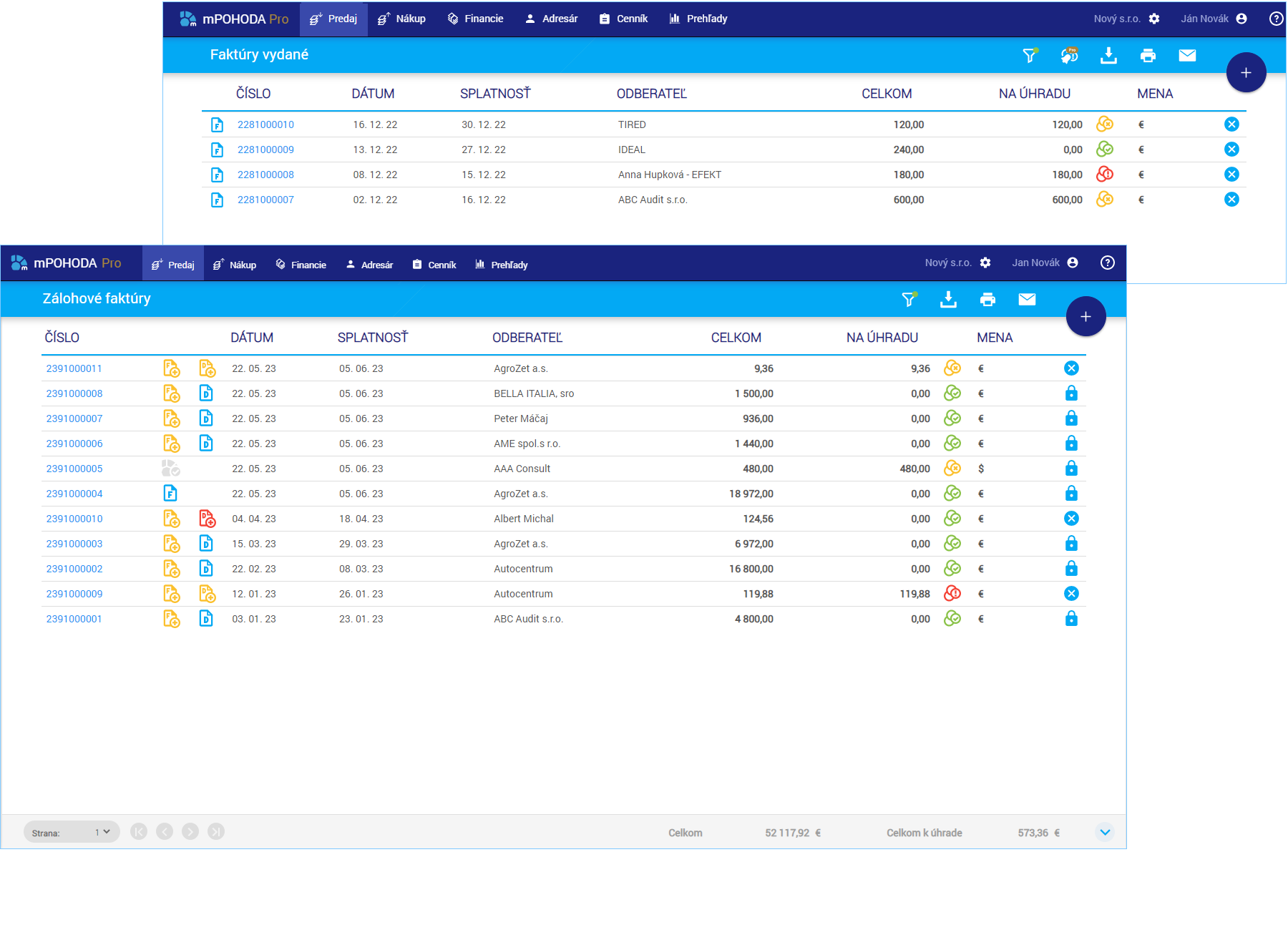
Task: Click email icon in Zálohové faktúry toolbar
Action: [x=1027, y=299]
